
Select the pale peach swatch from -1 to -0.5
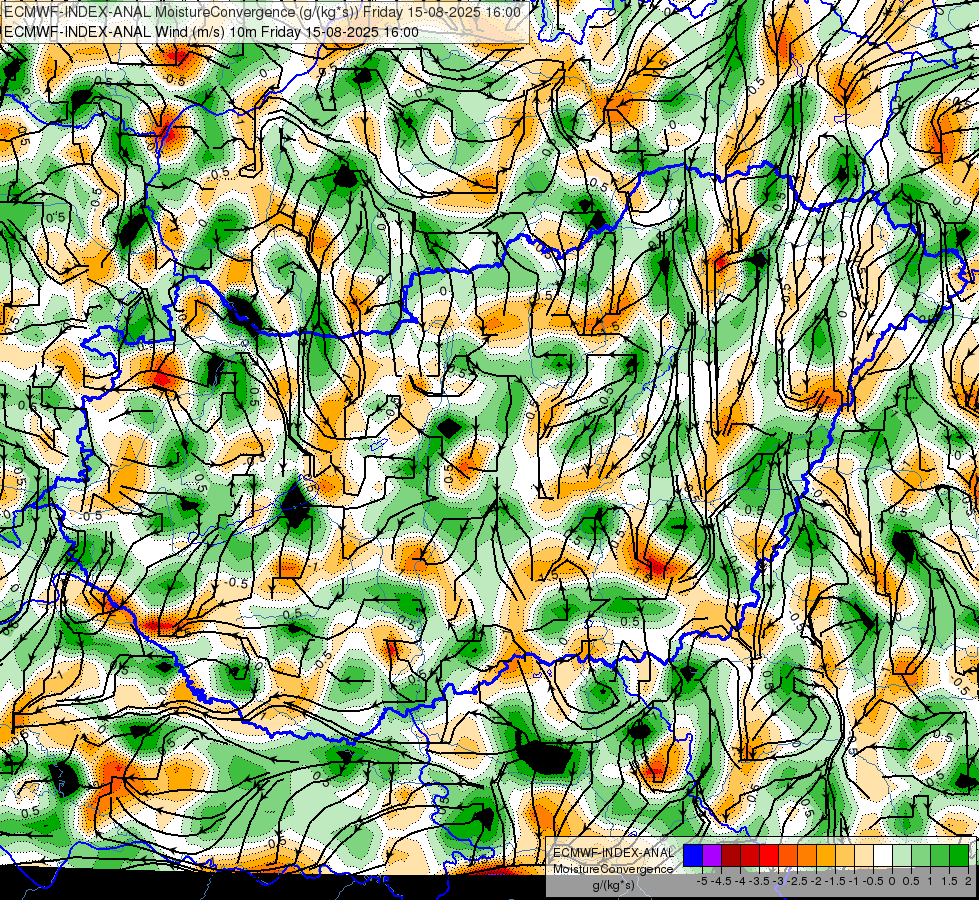pos(864,855)
